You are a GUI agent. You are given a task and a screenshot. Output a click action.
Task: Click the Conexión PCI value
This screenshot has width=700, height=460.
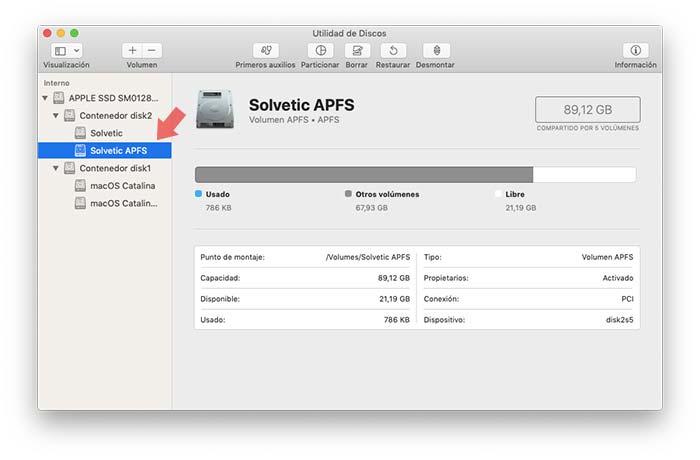point(628,299)
